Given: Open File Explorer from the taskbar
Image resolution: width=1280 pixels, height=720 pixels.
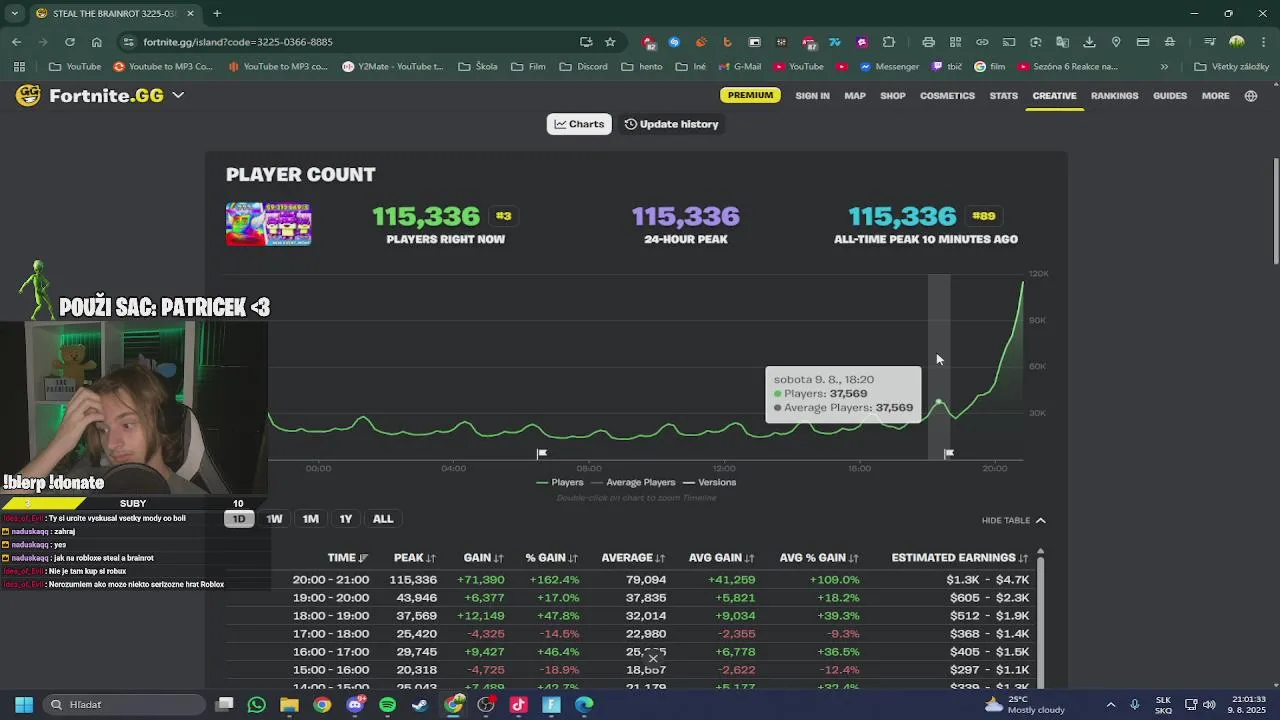Looking at the screenshot, I should [x=289, y=704].
